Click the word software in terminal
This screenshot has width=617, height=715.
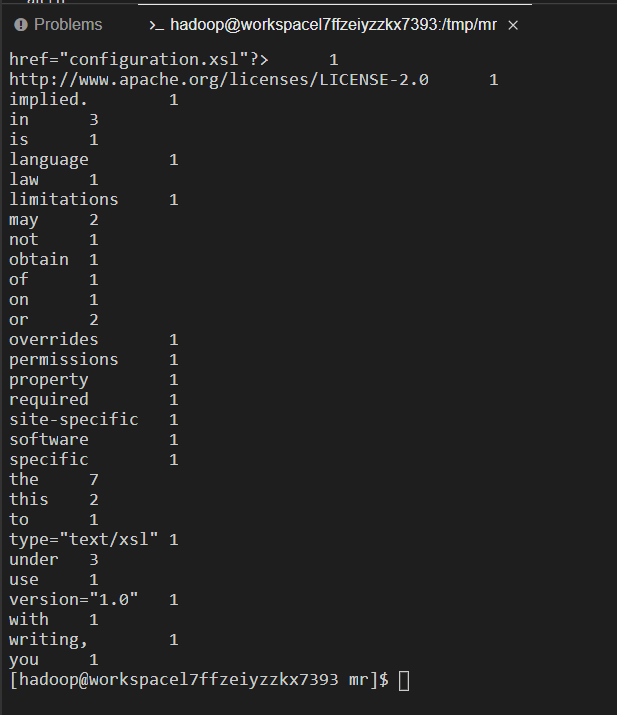(49, 440)
